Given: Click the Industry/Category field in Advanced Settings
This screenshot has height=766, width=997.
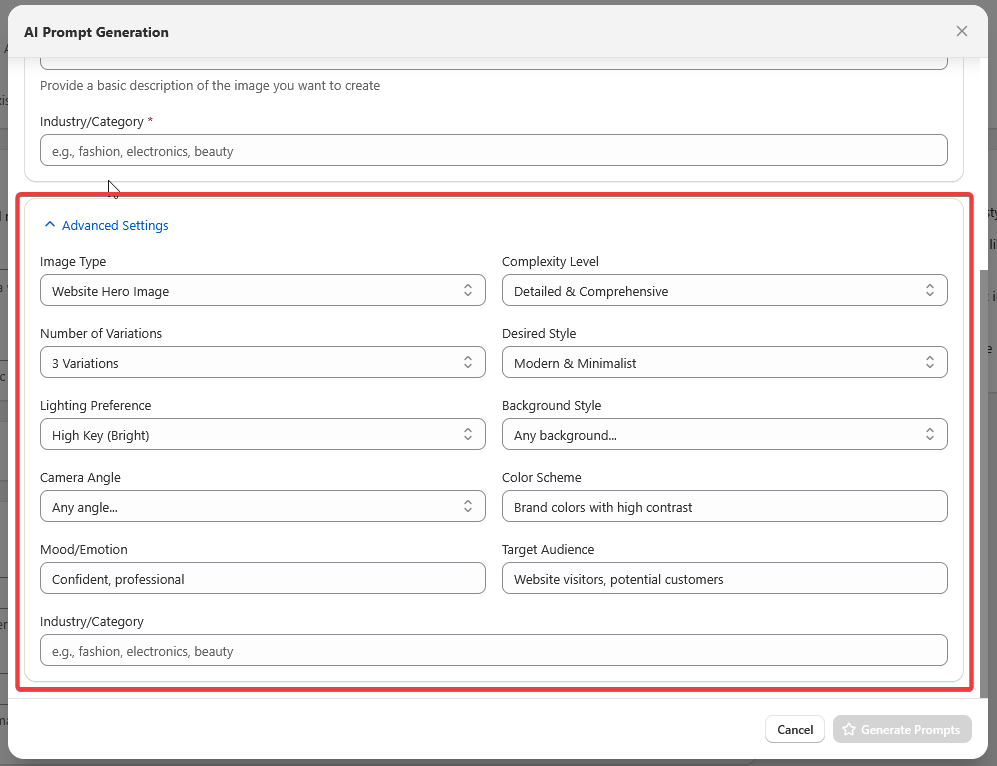Looking at the screenshot, I should click(493, 651).
